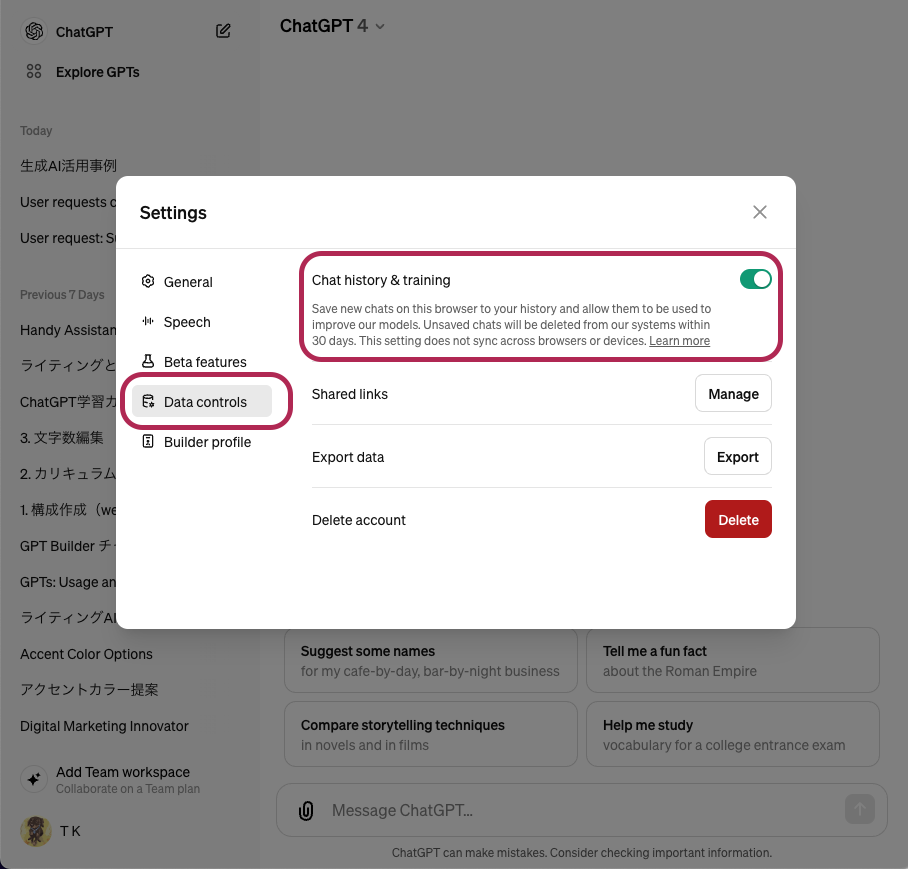Viewport: 908px width, 869px height.
Task: Select the Suggest some names prompt card
Action: pos(431,661)
